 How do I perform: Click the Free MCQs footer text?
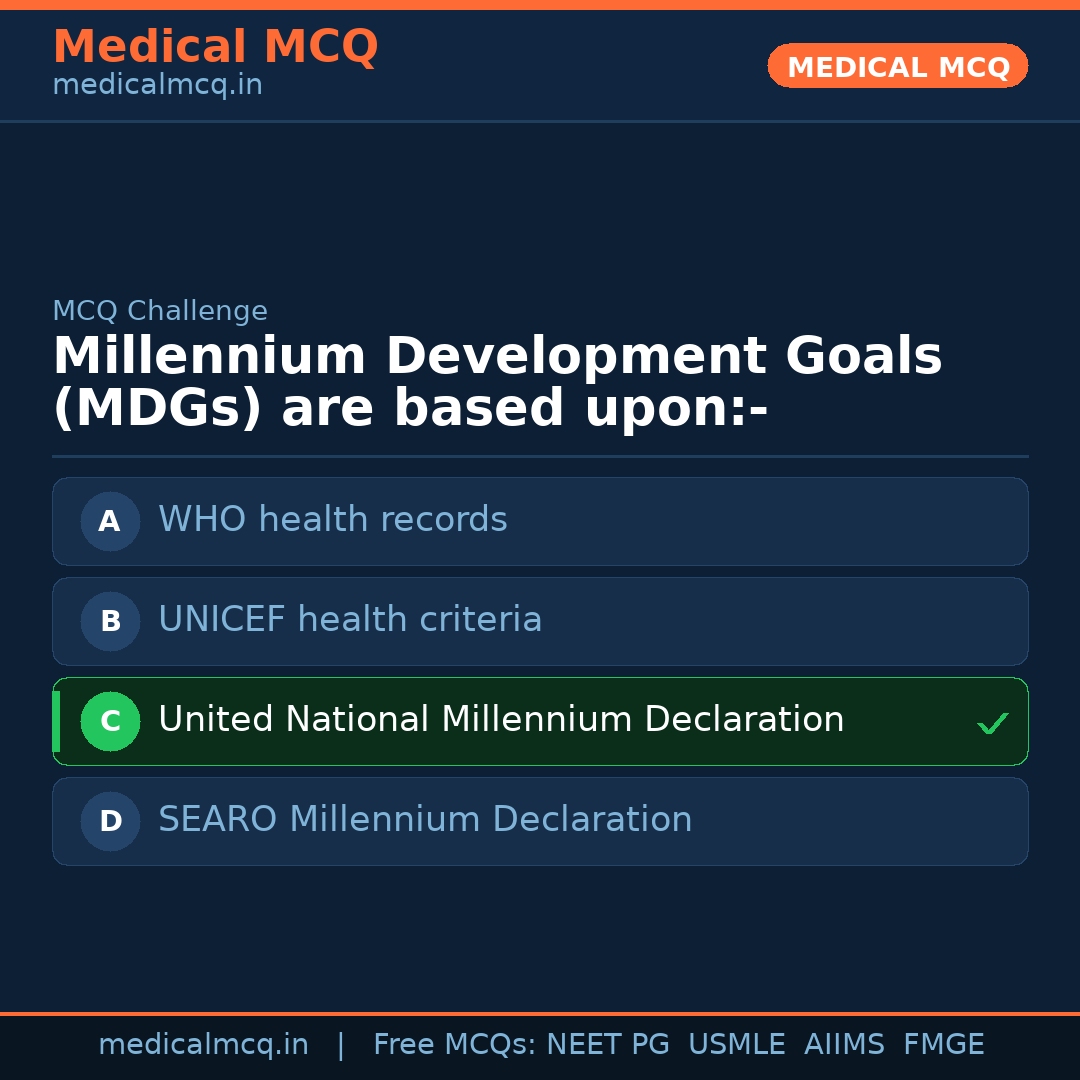point(454,1045)
